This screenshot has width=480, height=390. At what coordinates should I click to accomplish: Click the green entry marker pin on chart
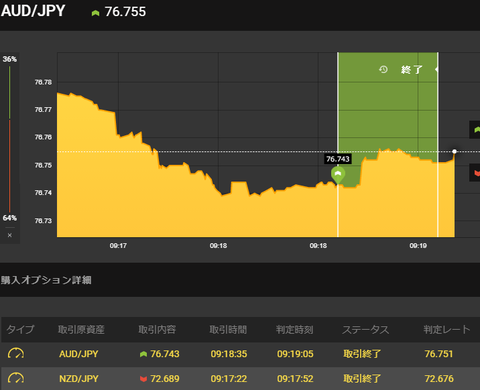tap(338, 175)
